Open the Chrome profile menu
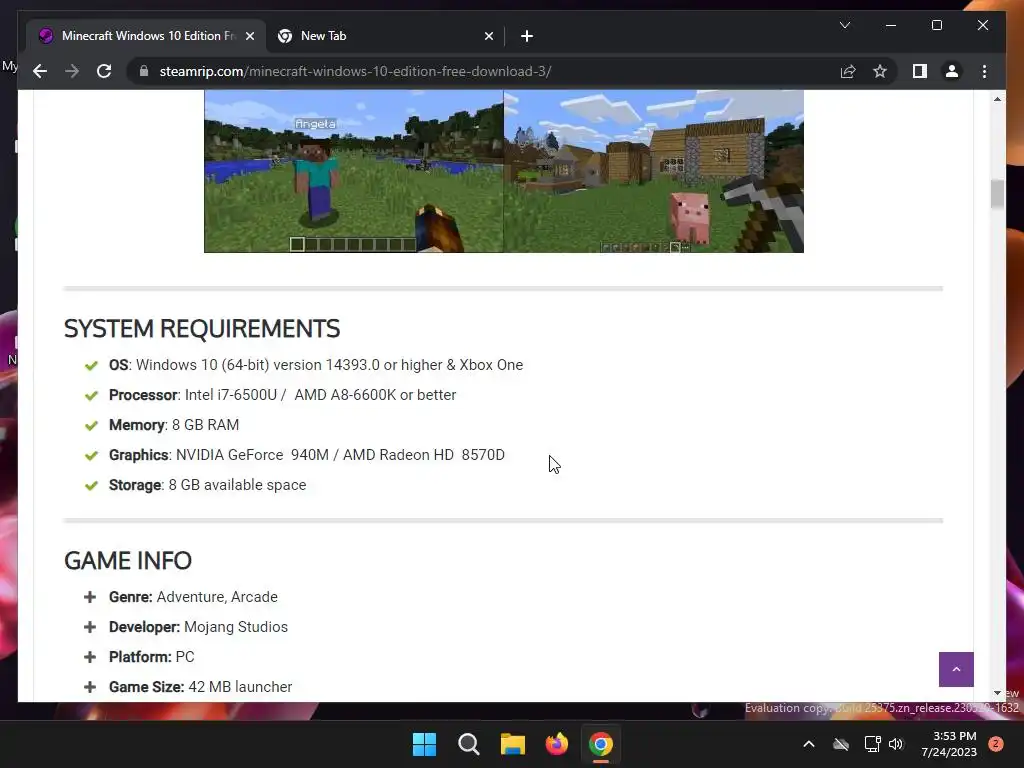 pos(952,71)
